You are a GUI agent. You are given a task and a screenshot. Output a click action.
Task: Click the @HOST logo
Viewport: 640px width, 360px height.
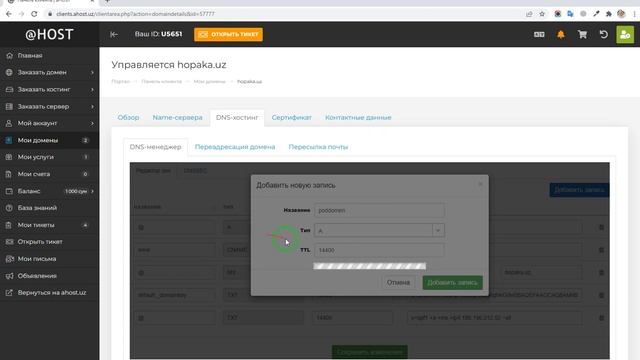(49, 35)
